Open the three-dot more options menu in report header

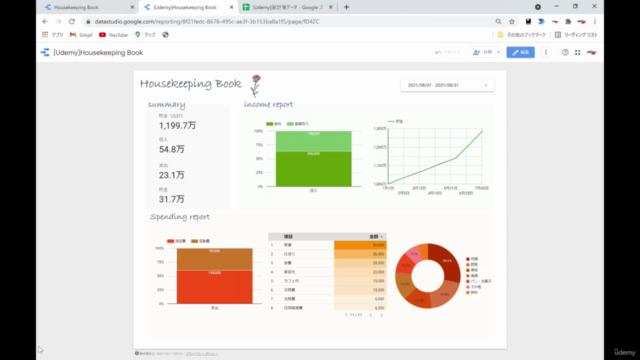(x=546, y=52)
